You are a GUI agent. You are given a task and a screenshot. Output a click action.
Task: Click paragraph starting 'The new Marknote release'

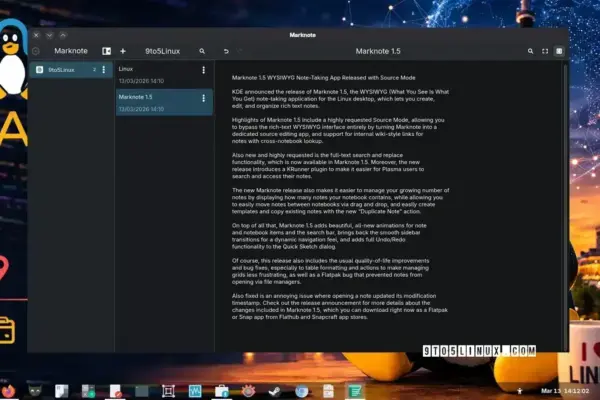341,201
